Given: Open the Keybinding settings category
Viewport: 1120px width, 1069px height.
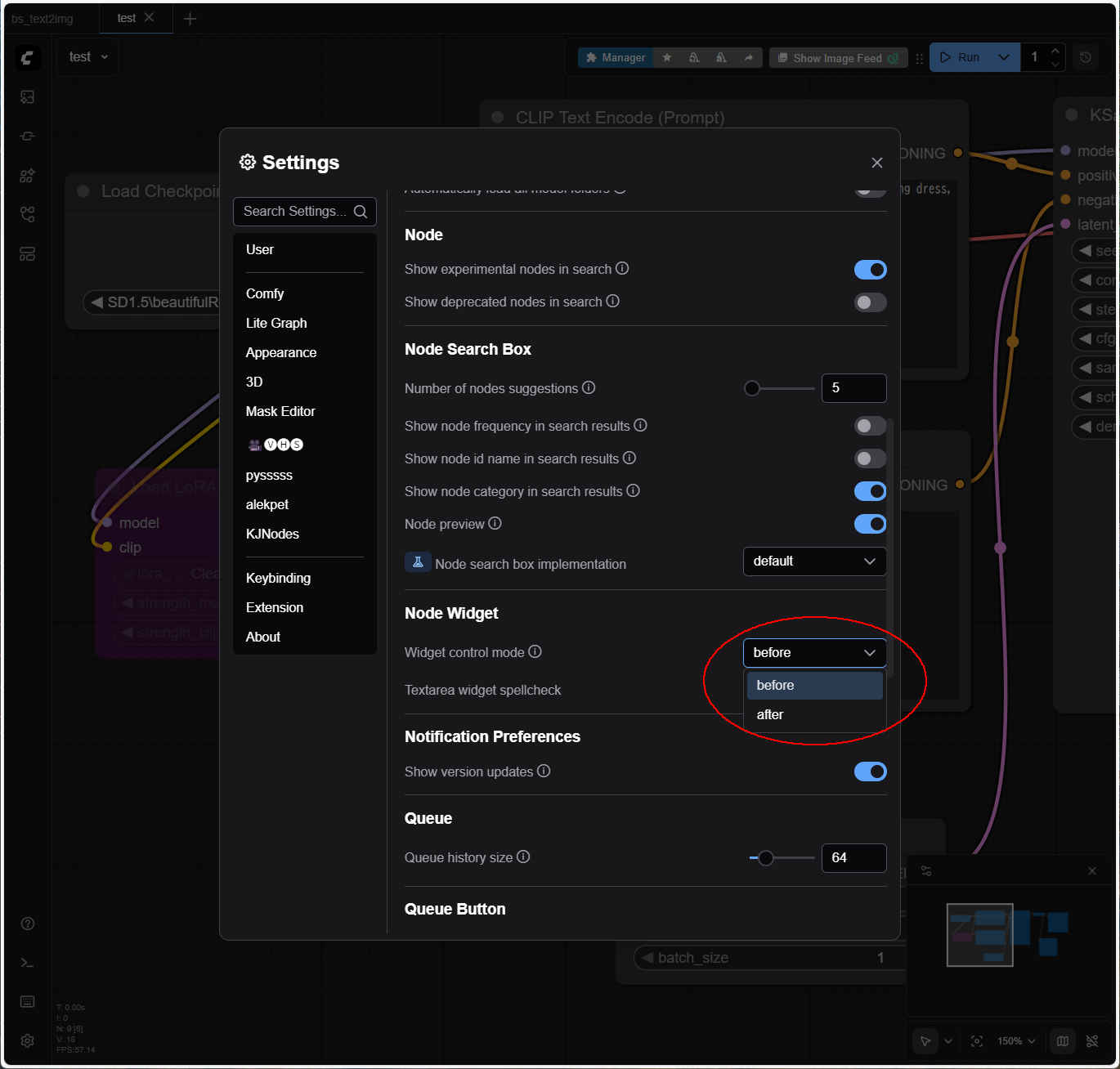Looking at the screenshot, I should (x=278, y=578).
